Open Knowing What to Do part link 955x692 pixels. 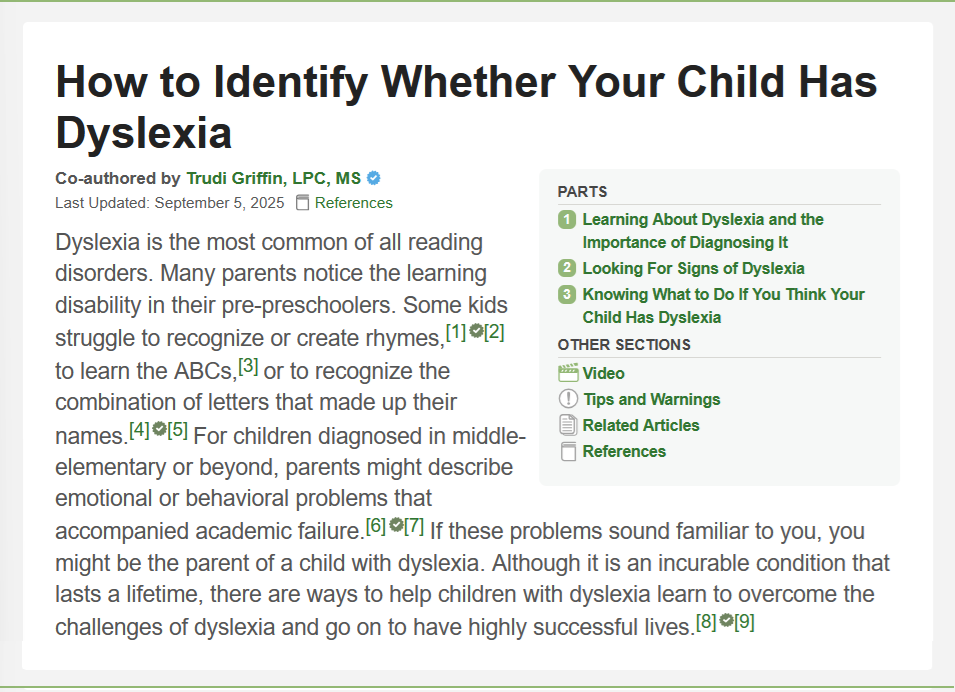point(723,294)
